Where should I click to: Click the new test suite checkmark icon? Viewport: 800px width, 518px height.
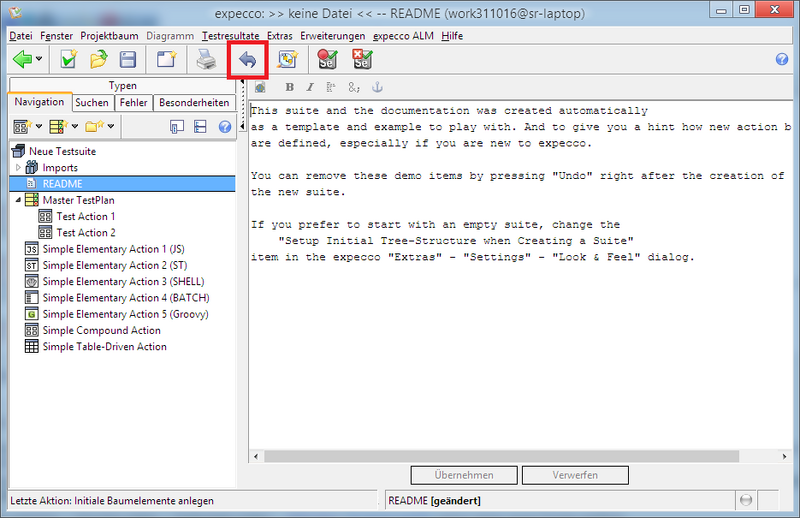(68, 60)
